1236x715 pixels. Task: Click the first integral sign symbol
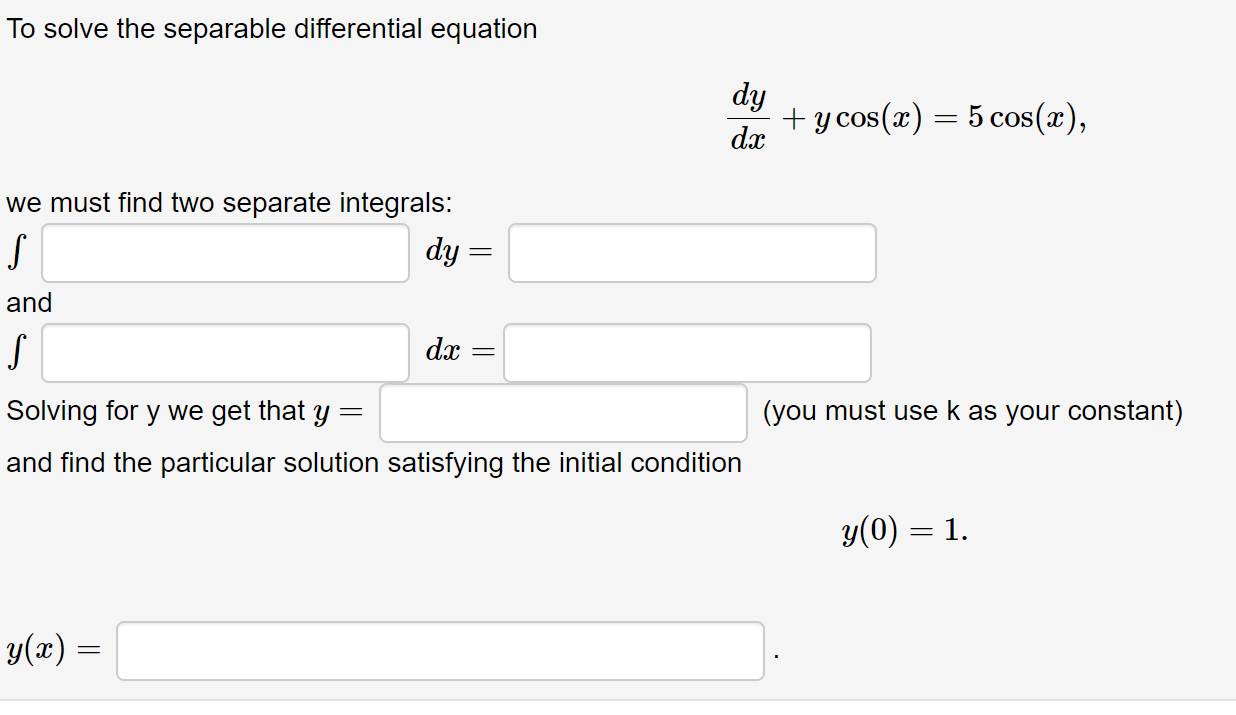click(14, 250)
